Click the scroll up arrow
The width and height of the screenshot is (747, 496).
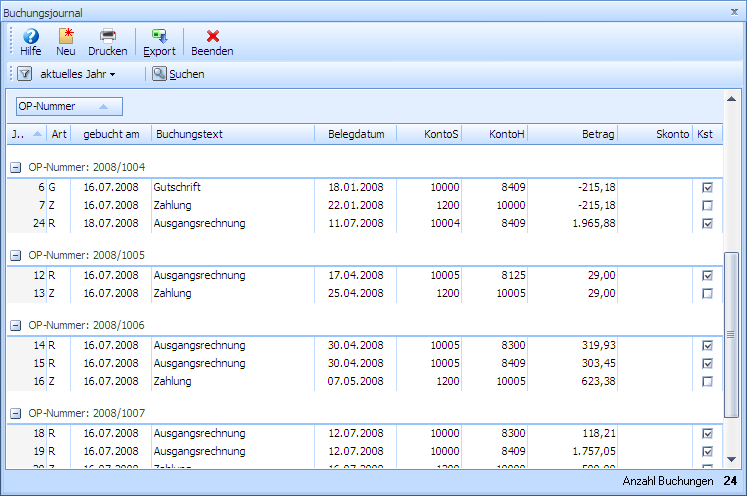731,99
